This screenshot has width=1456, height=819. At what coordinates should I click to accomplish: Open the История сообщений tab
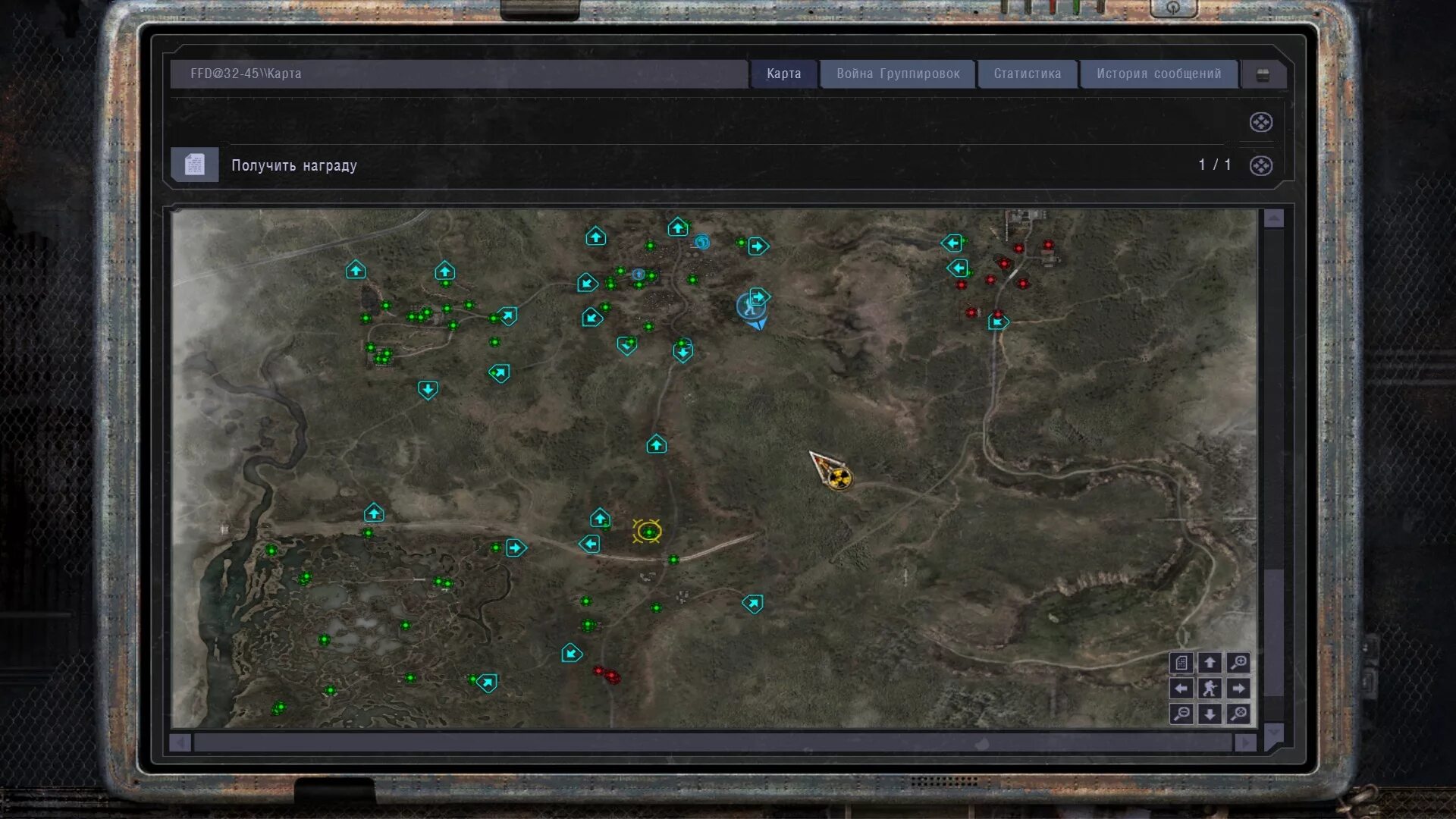pos(1158,74)
